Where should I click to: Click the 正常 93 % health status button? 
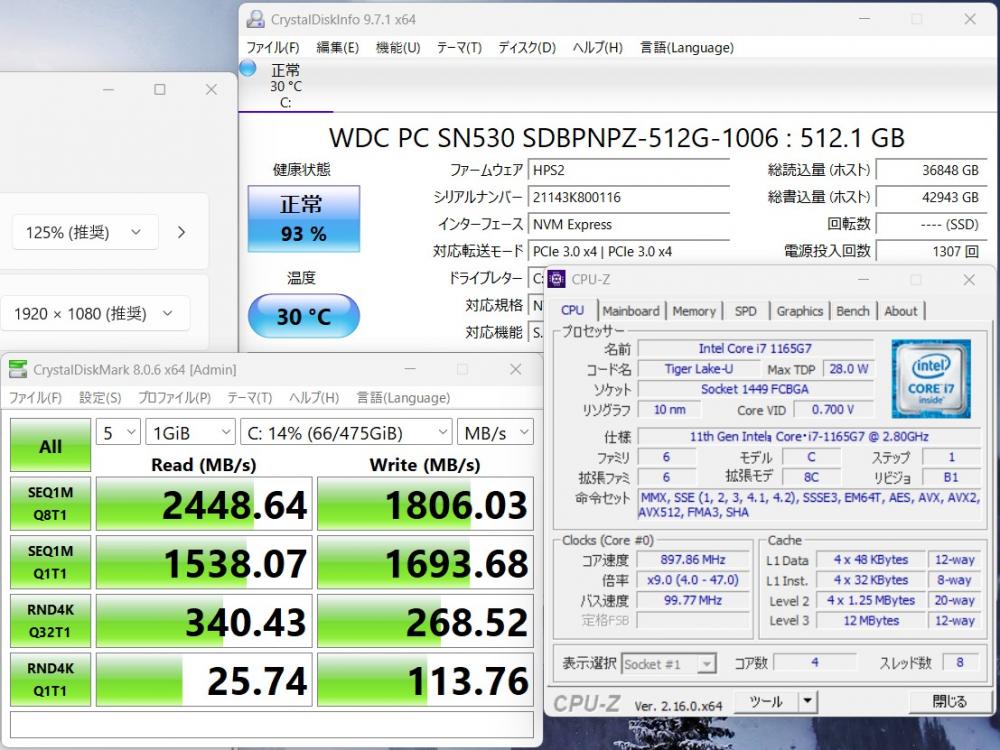(304, 219)
